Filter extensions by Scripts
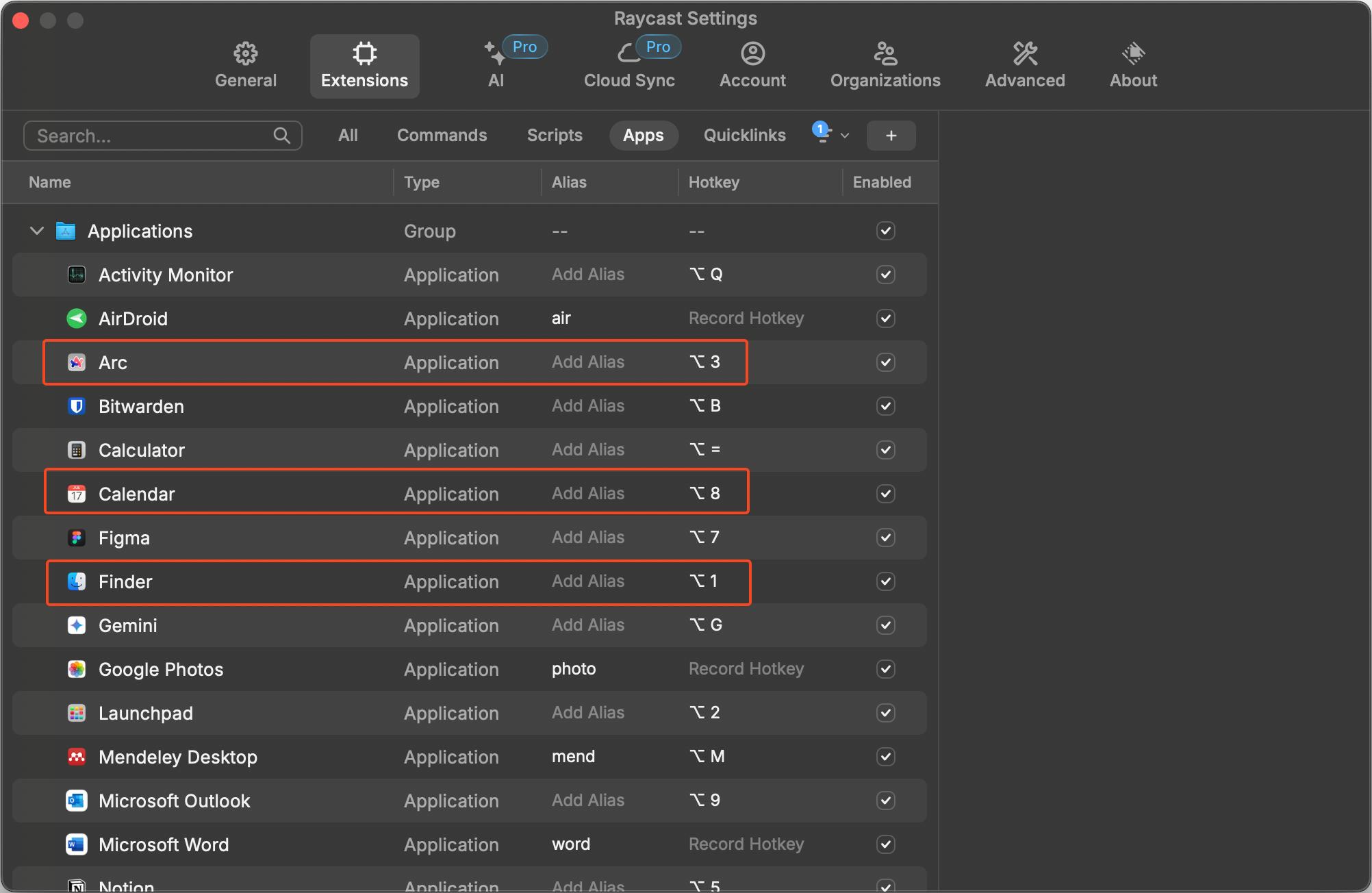 pos(555,135)
